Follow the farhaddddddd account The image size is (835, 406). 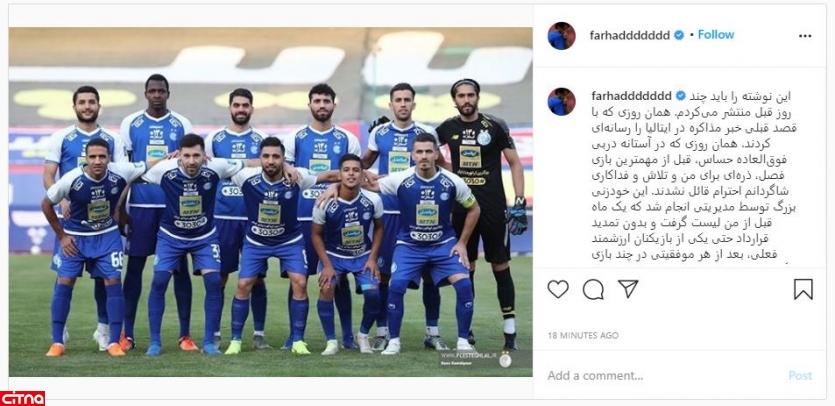(x=716, y=35)
